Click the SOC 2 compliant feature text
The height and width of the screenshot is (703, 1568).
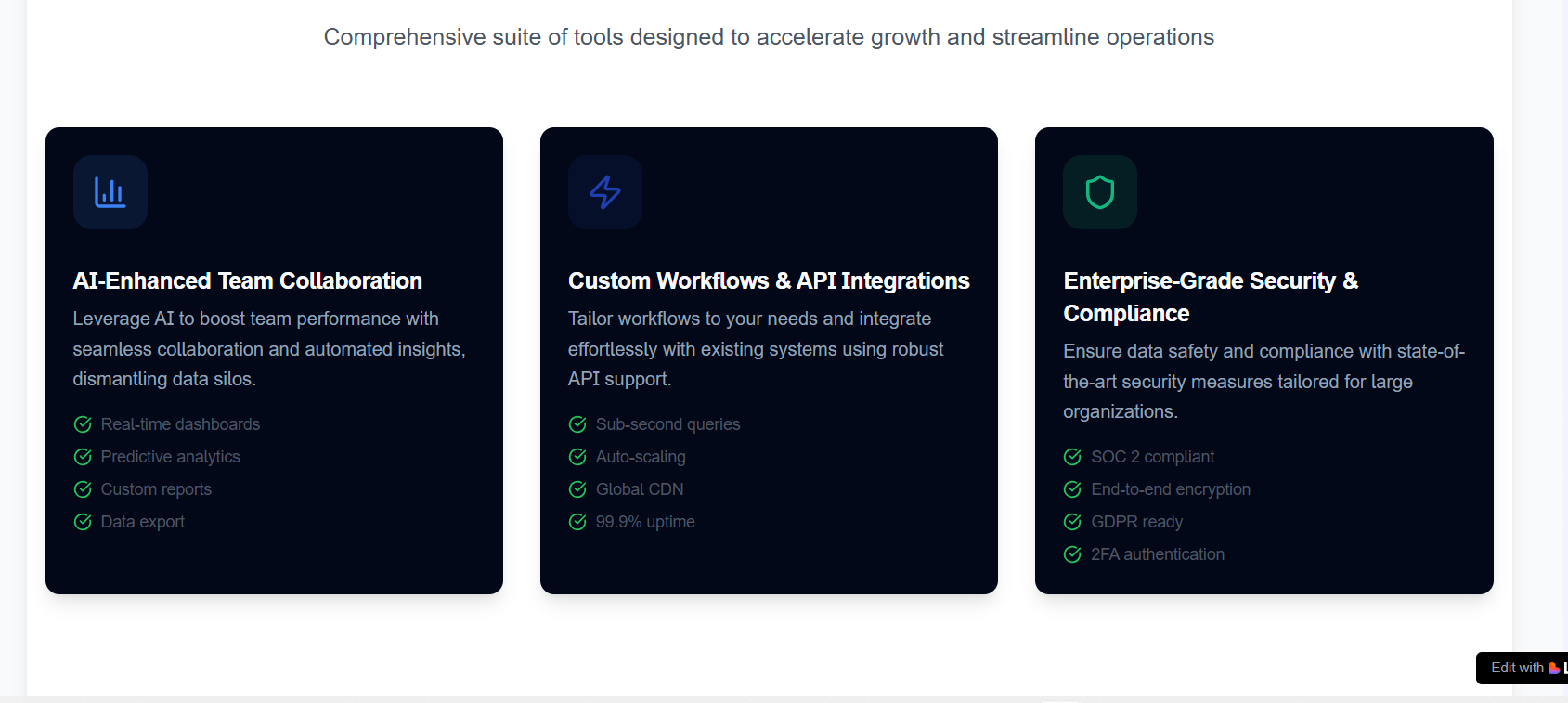[1152, 457]
